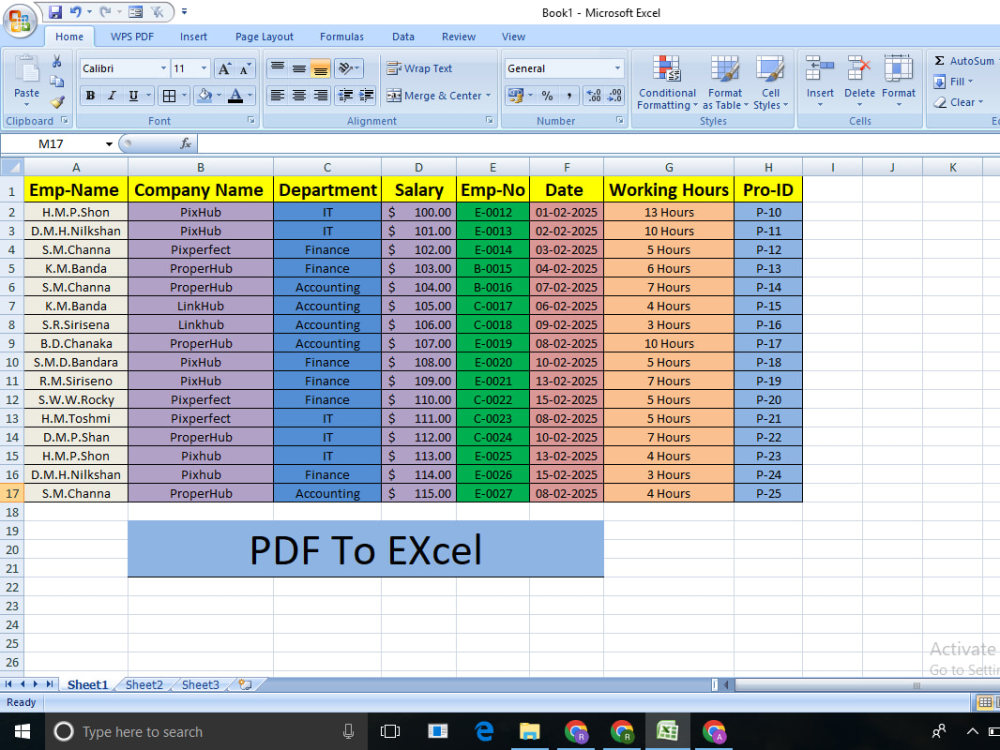Screen dimensions: 1000x750
Task: Click Wrap Text button
Action: 419,68
